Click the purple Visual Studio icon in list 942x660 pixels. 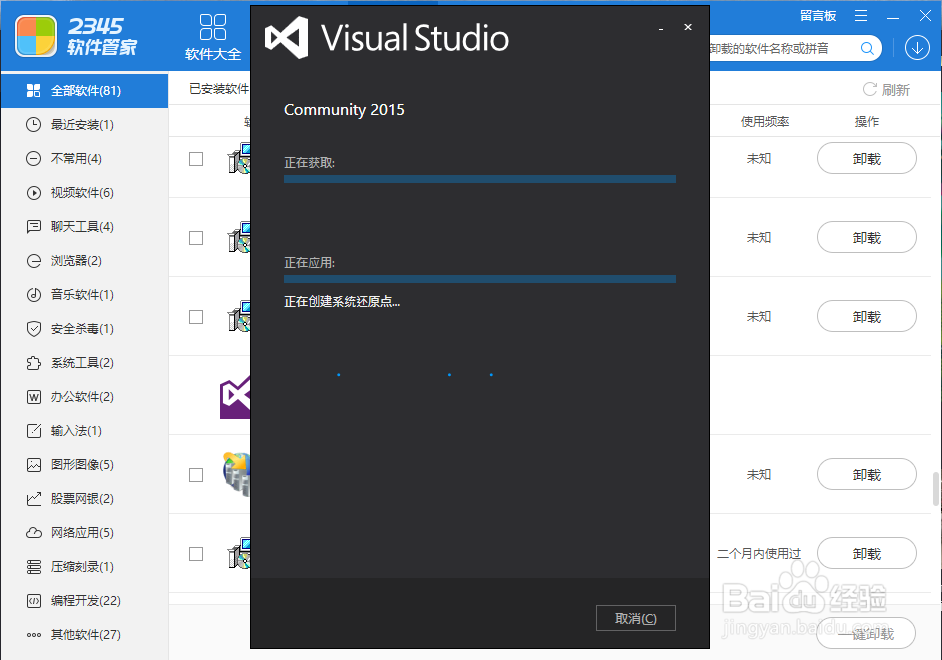tap(235, 396)
